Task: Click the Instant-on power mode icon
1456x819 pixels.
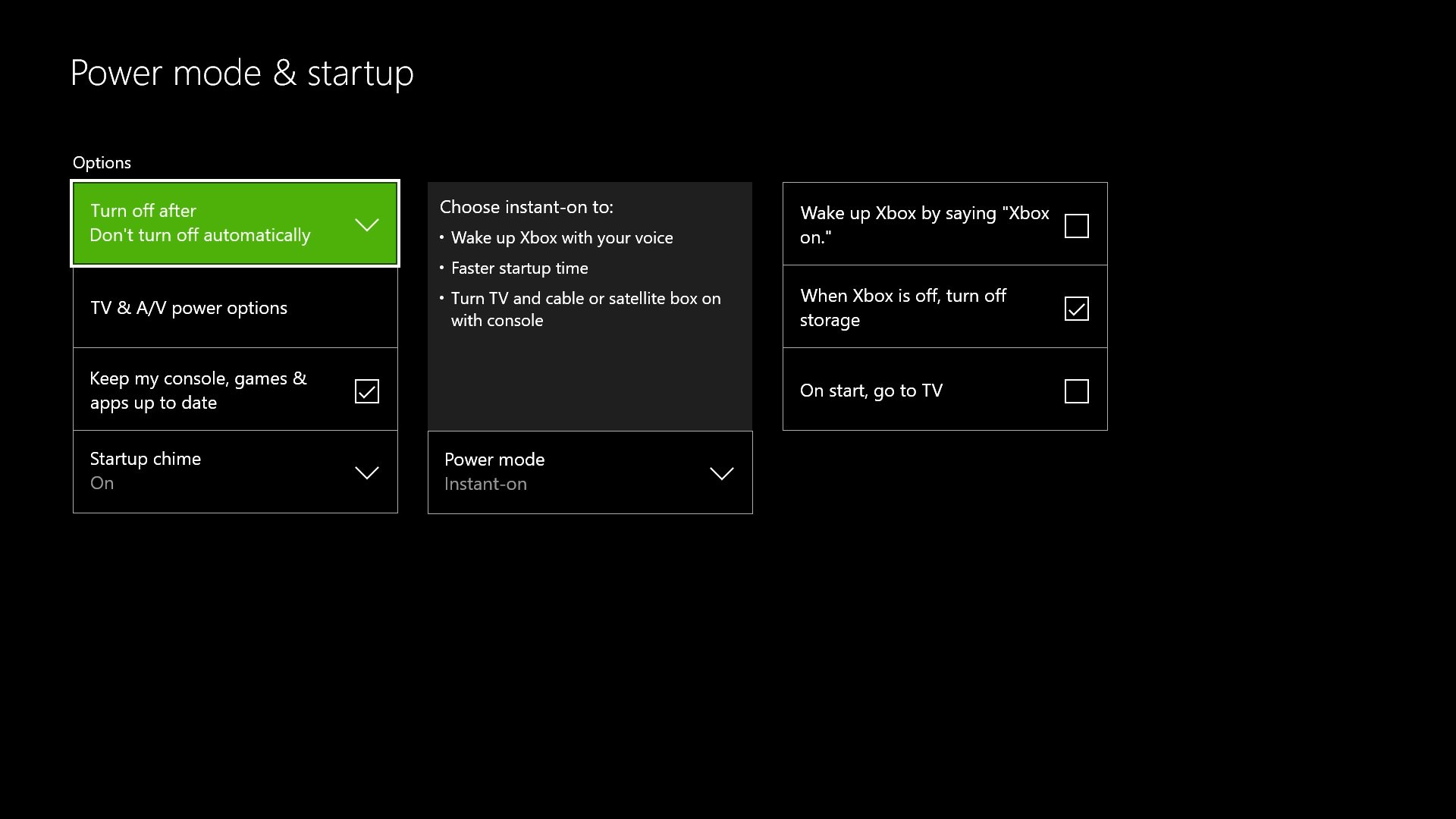Action: tap(722, 472)
